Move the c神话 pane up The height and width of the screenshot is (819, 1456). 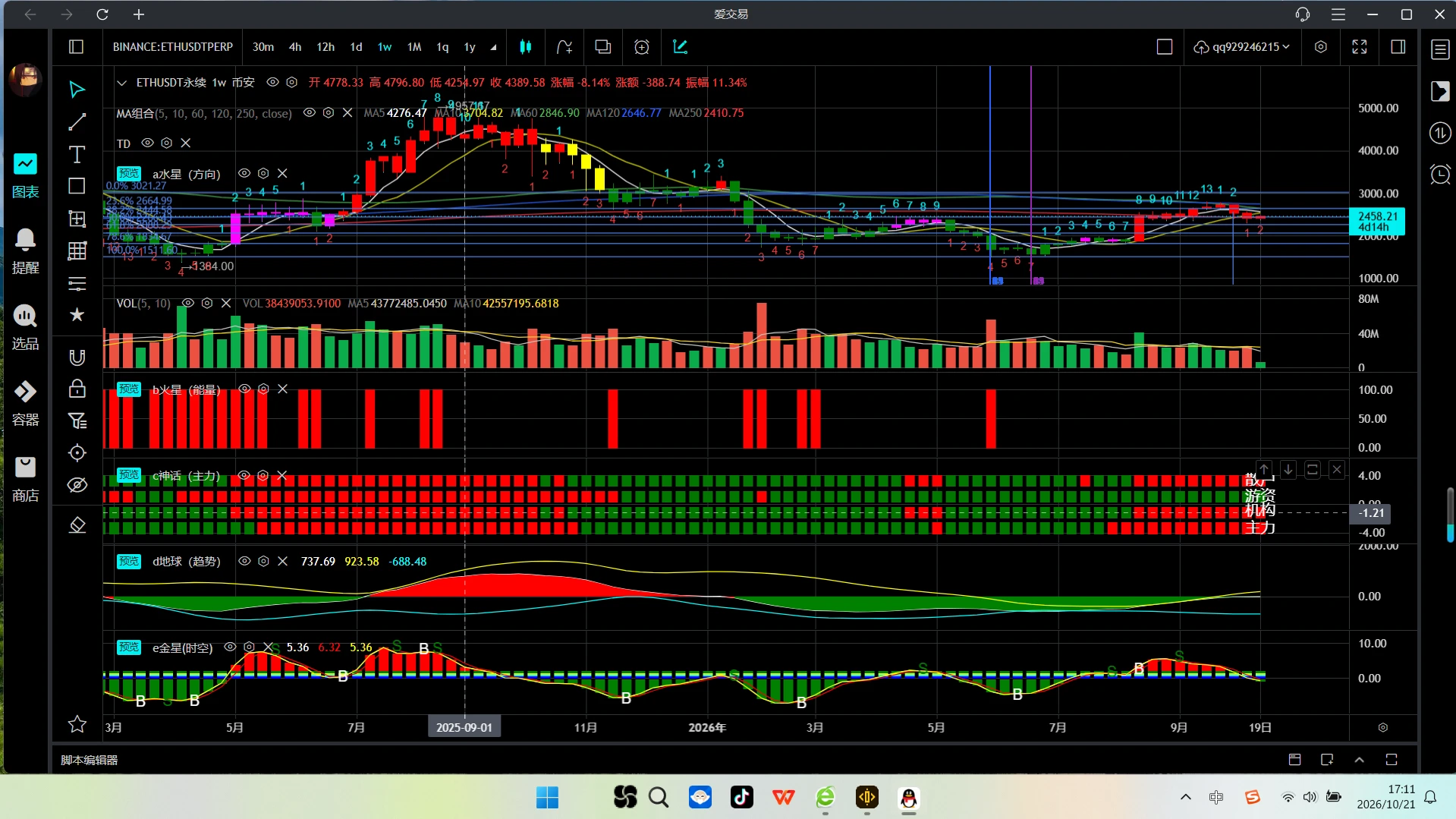point(1264,470)
